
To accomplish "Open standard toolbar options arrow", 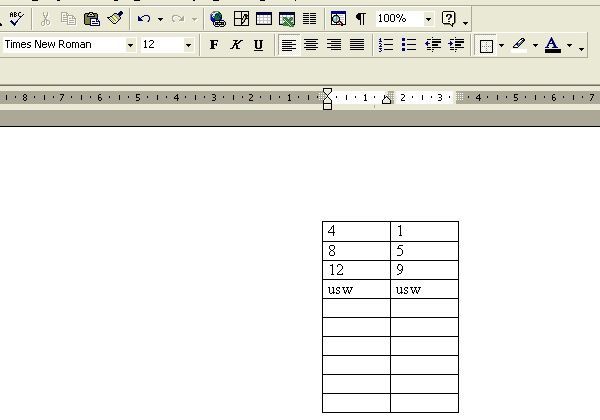I will pos(465,22).
